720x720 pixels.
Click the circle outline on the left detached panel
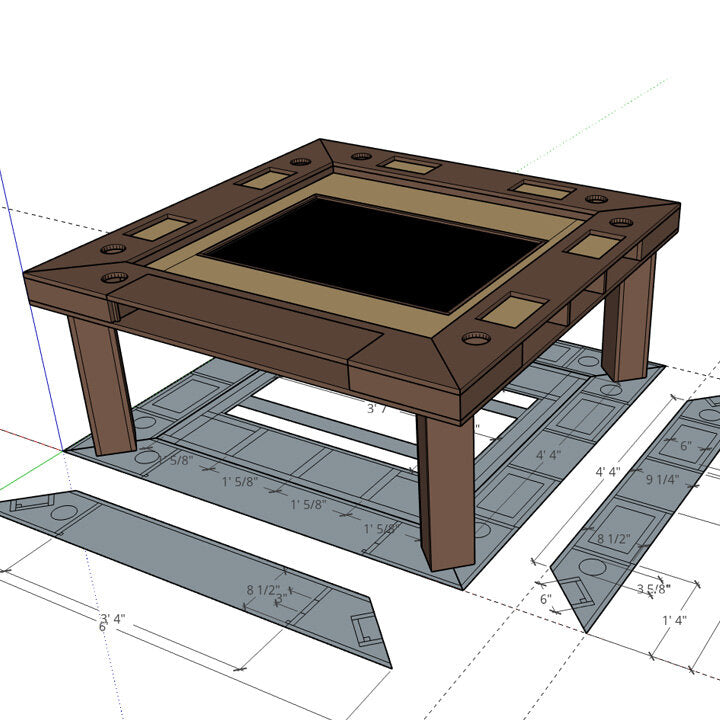[x=64, y=512]
